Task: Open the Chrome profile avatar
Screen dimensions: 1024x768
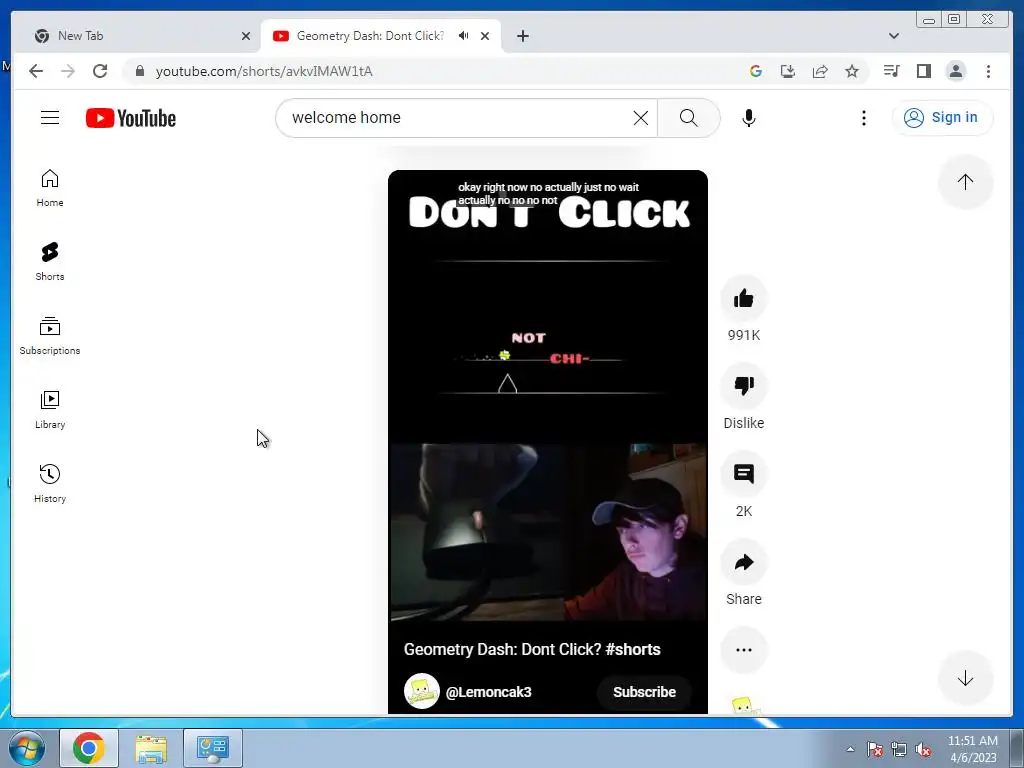Action: click(x=955, y=71)
